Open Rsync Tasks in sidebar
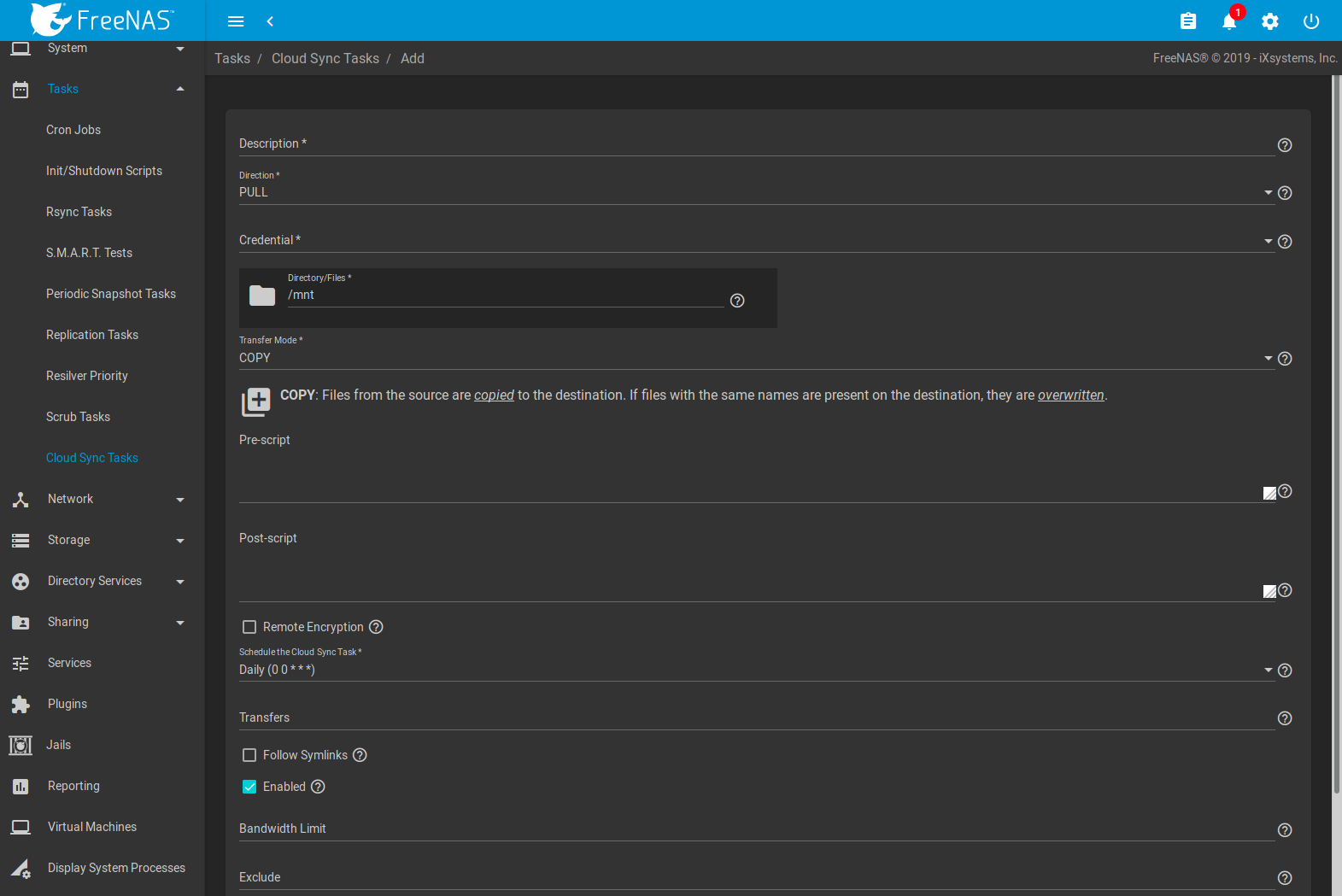 [x=79, y=212]
